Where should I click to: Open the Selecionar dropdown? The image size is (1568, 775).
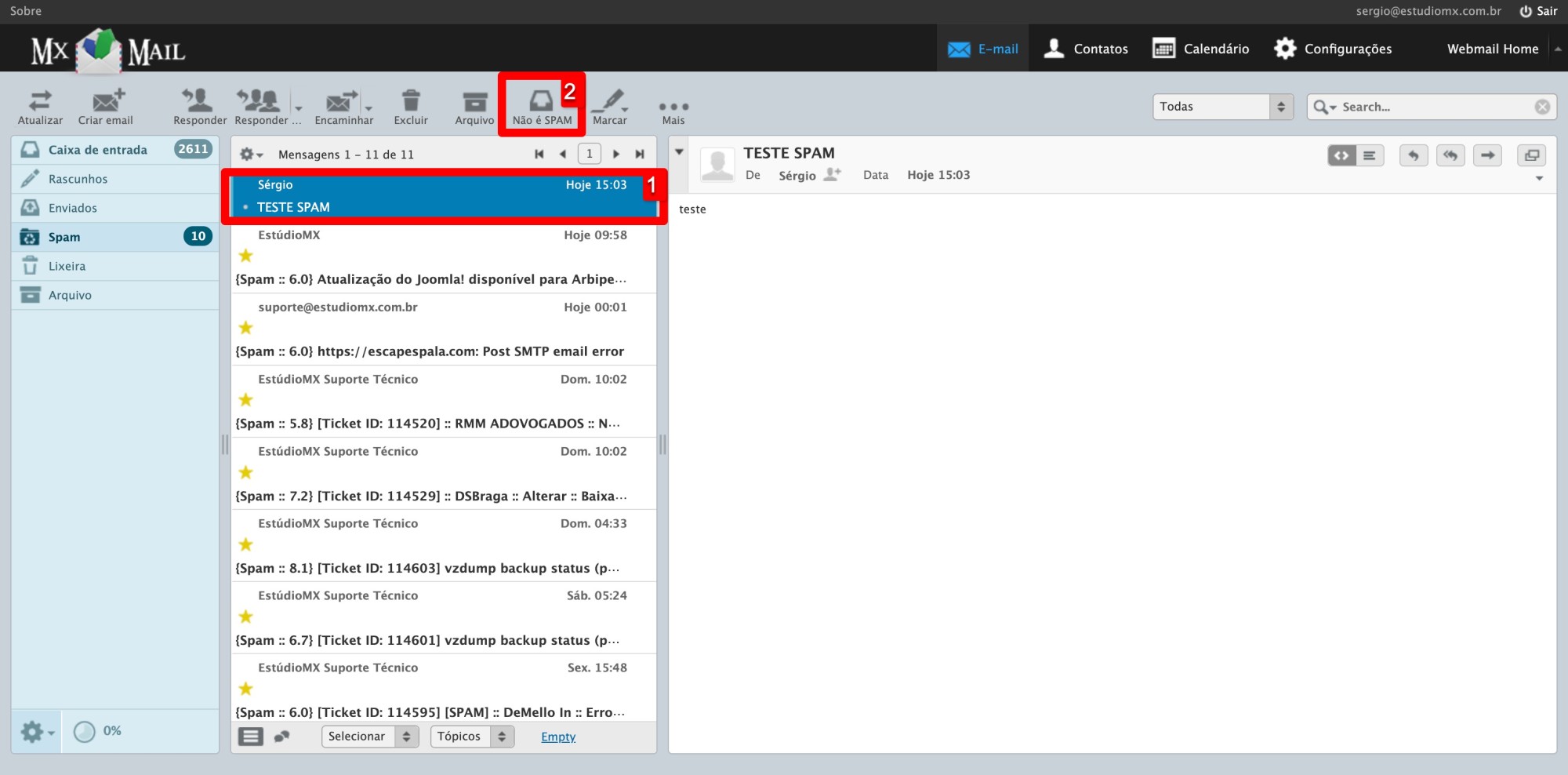click(369, 736)
